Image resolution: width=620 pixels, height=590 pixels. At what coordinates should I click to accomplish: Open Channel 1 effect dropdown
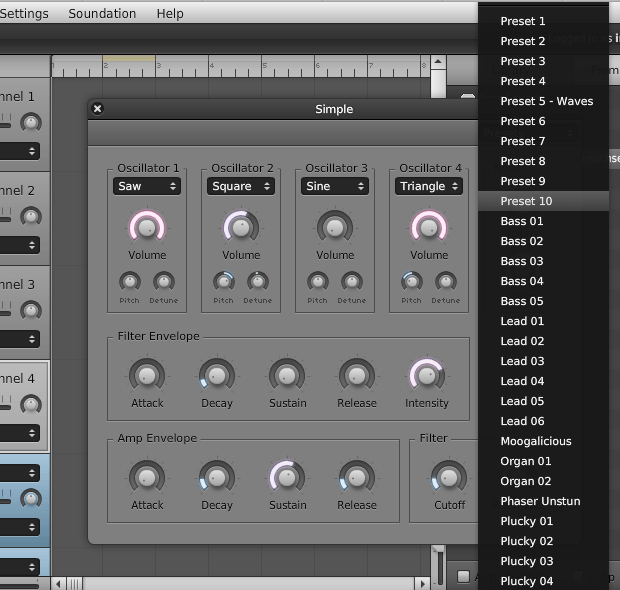[x=20, y=151]
